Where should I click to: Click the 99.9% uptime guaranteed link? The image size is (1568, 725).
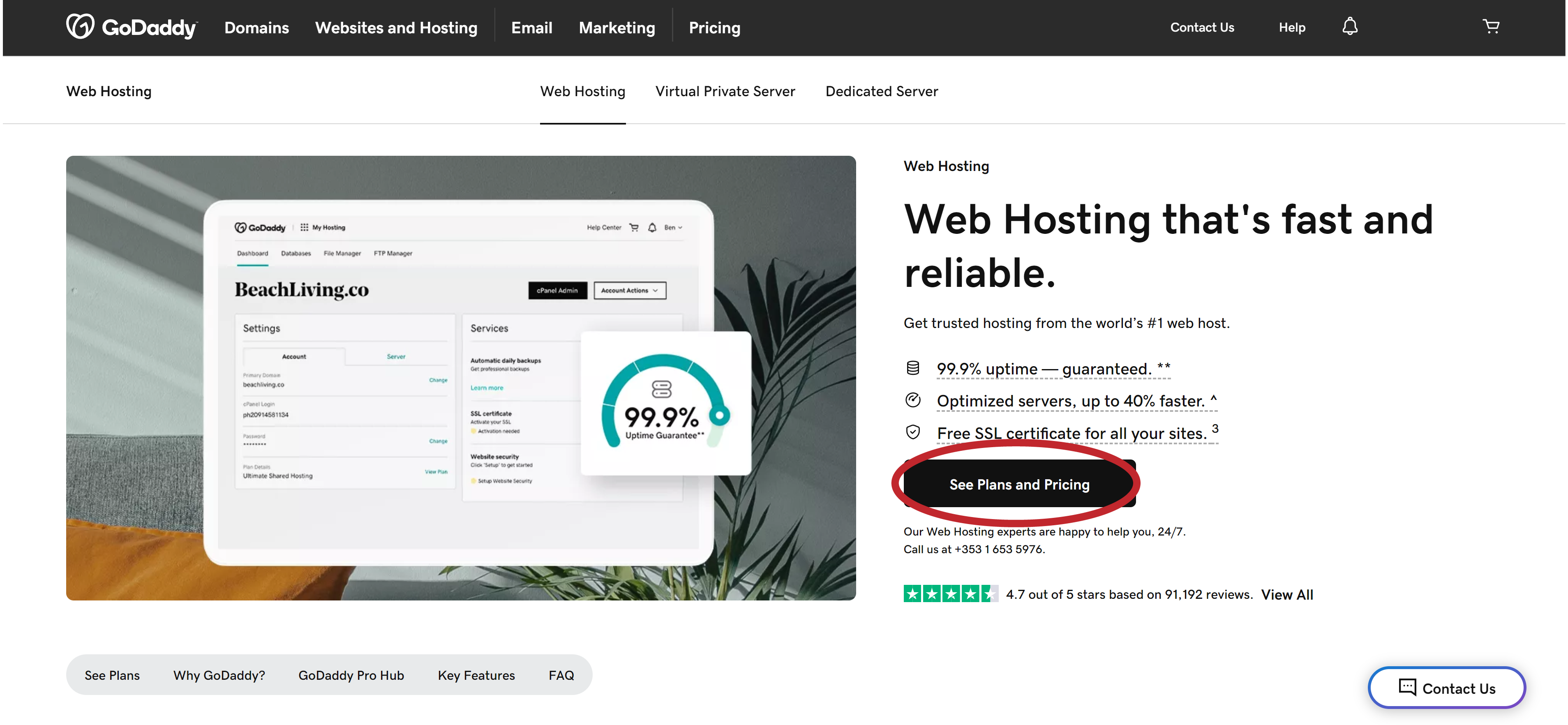tap(1053, 368)
